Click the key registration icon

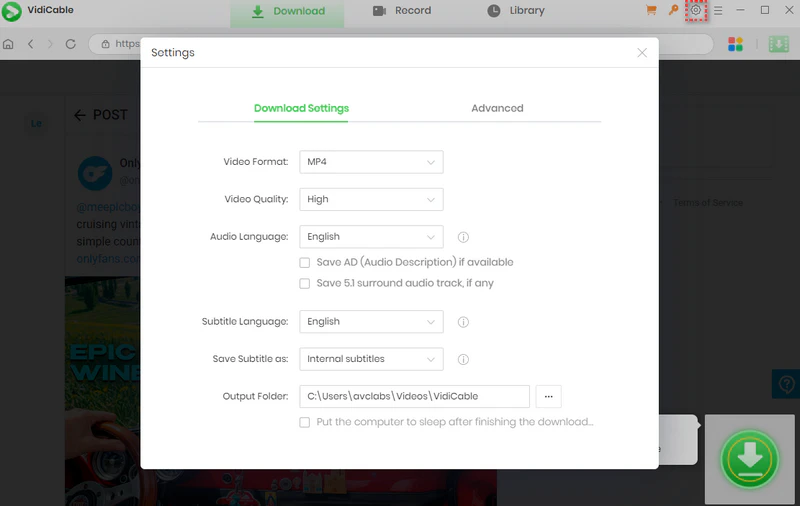(673, 10)
